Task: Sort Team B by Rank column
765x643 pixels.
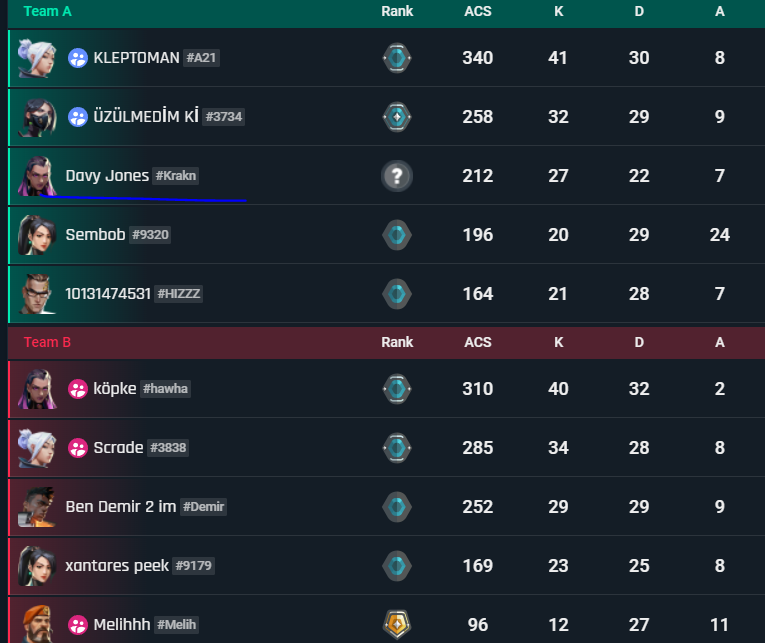Action: 397,342
